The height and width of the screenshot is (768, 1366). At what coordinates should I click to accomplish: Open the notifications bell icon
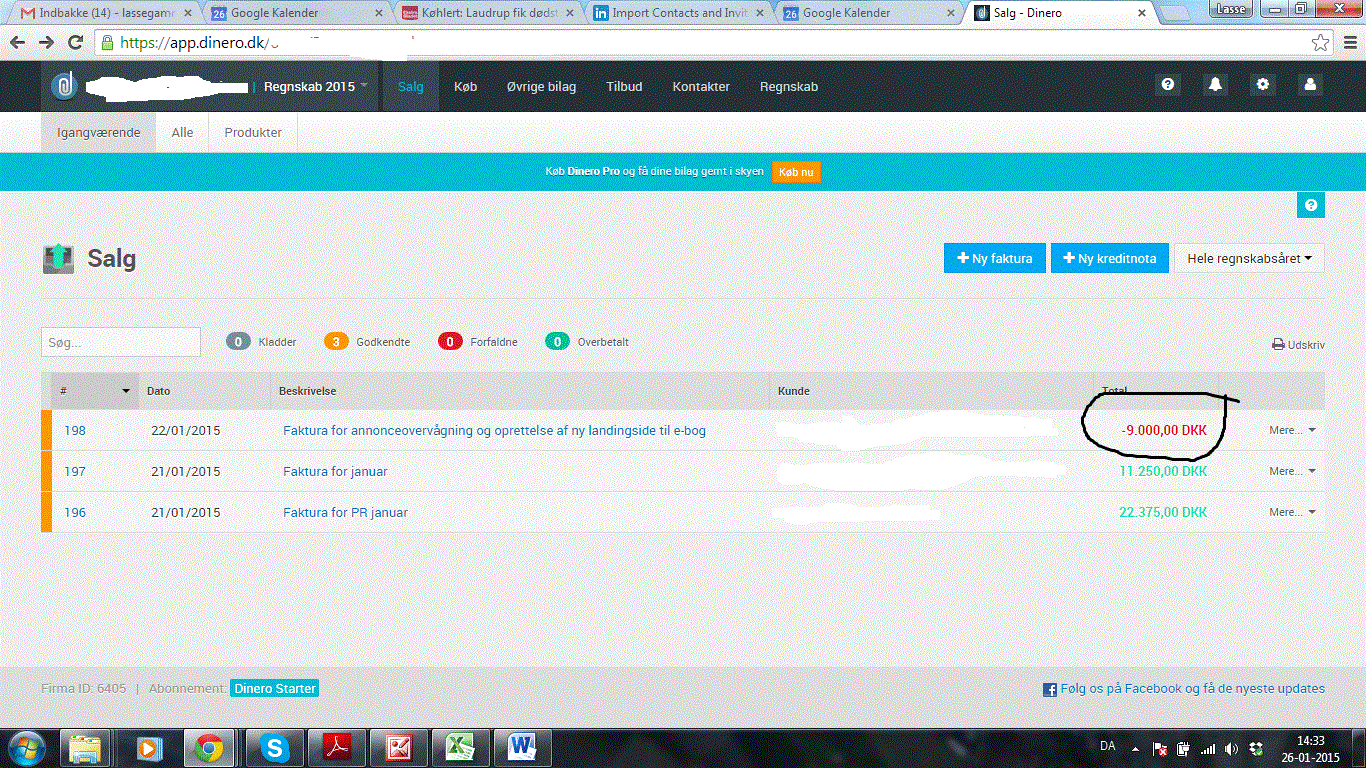pos(1215,86)
